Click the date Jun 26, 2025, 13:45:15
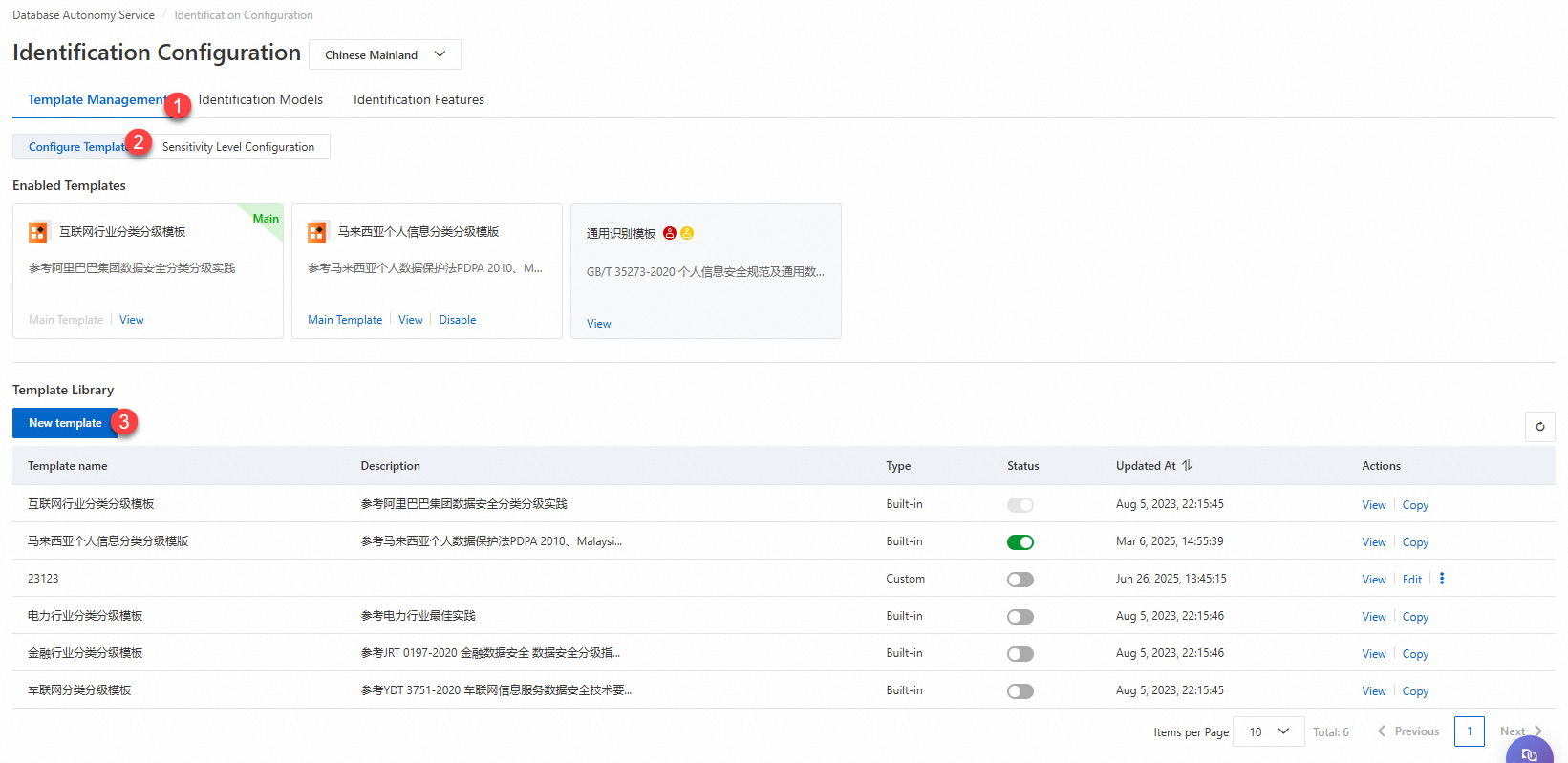The image size is (1568, 763). pyautogui.click(x=1171, y=579)
